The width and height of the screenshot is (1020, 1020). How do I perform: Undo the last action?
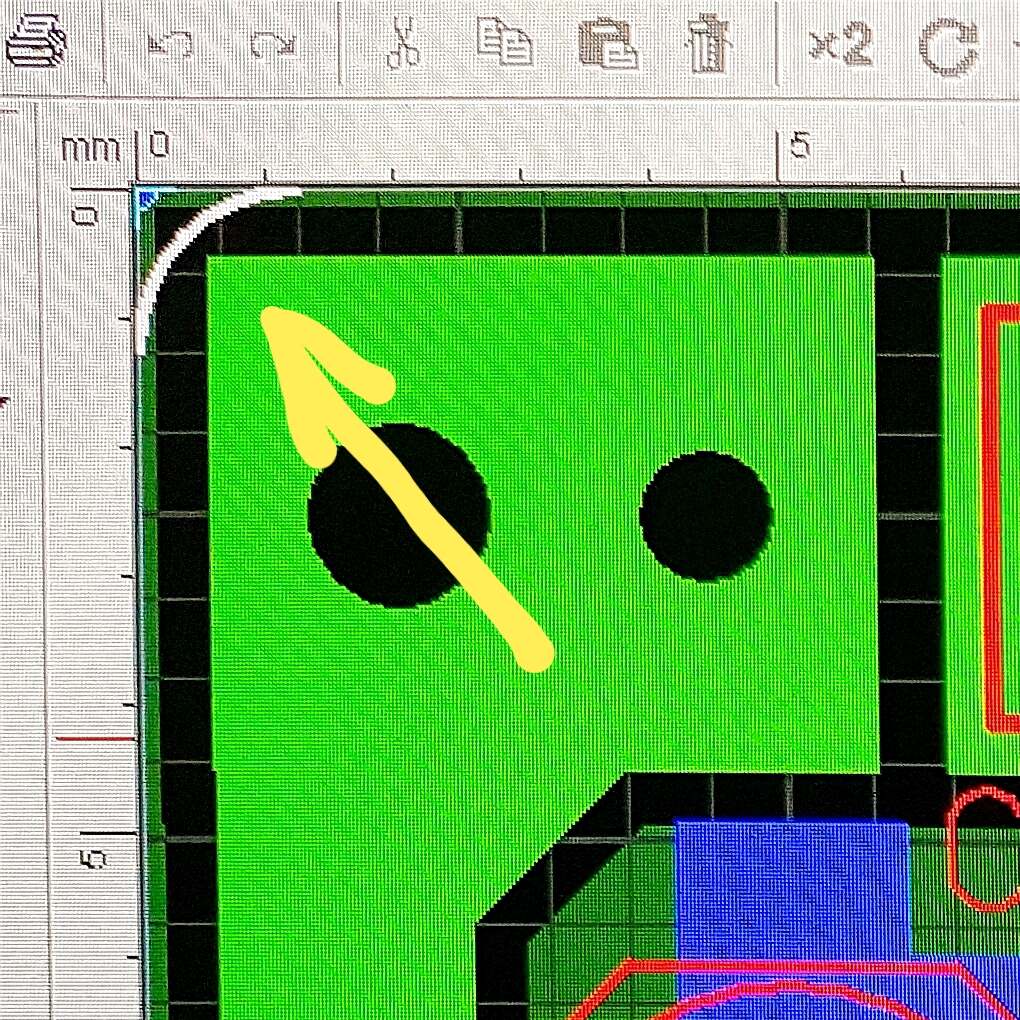[170, 44]
